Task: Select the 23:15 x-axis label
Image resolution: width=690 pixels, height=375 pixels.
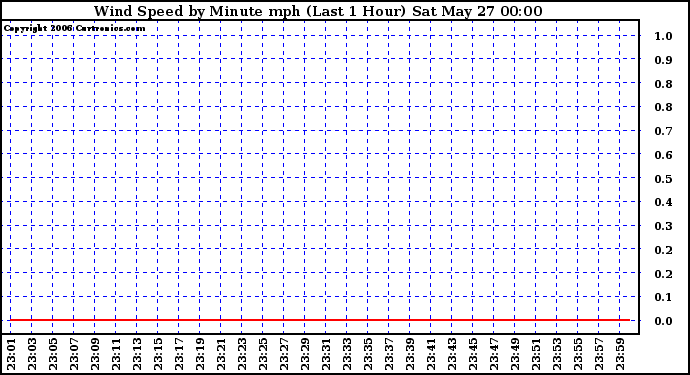Action: pos(158,354)
